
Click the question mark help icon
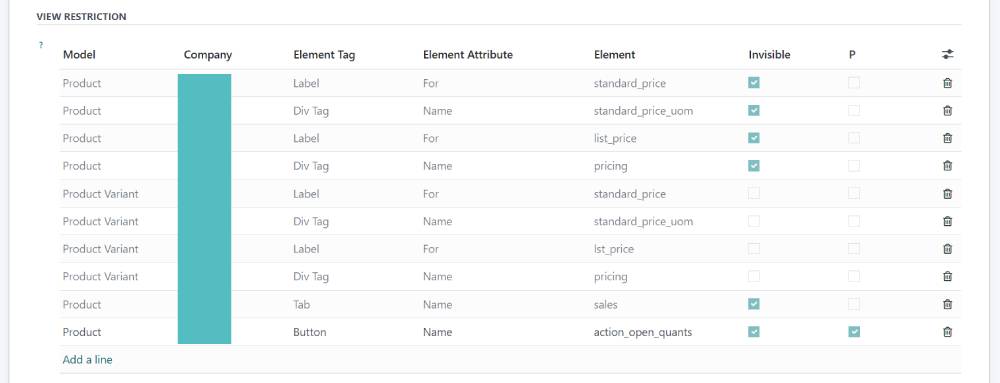(x=41, y=45)
